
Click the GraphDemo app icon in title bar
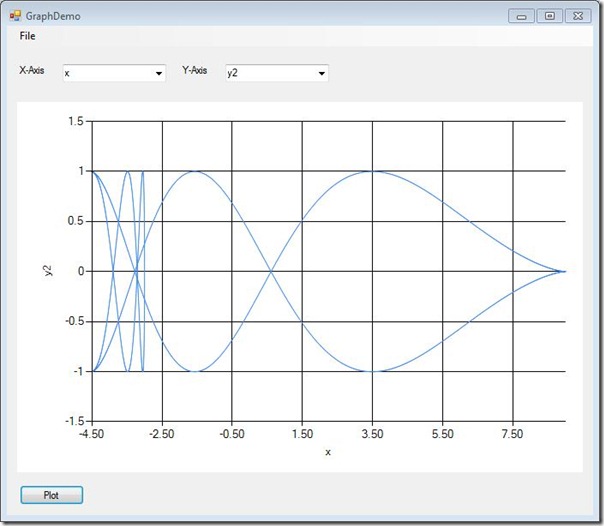tap(15, 16)
